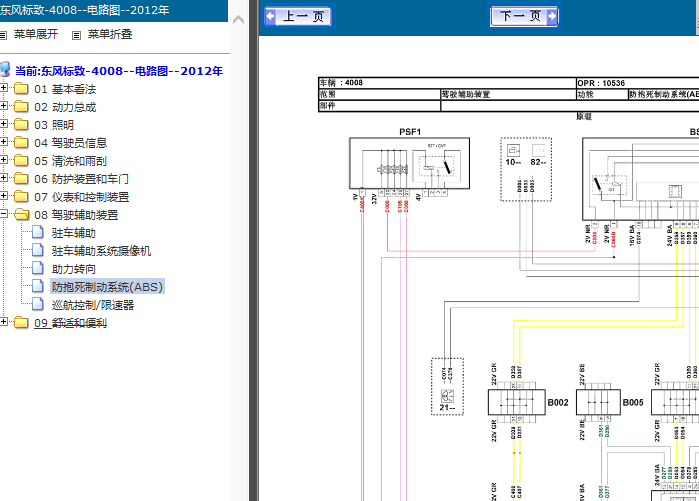Click the up-arrow on the sidebar scrollbar
Viewport: 699px width, 501px height.
(238, 20)
